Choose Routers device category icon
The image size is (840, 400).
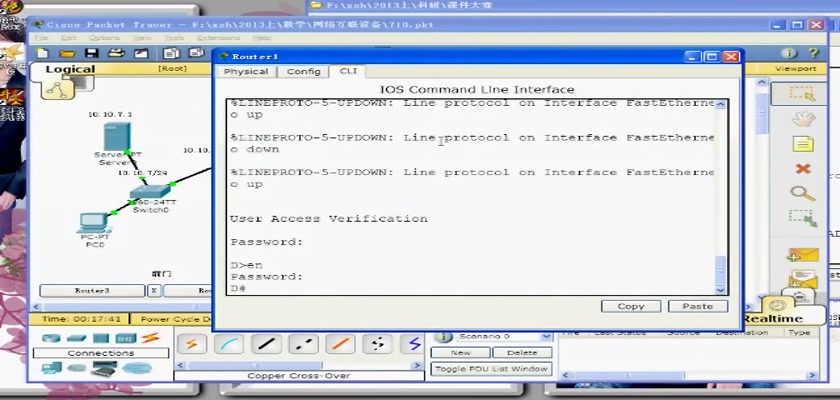(51, 338)
